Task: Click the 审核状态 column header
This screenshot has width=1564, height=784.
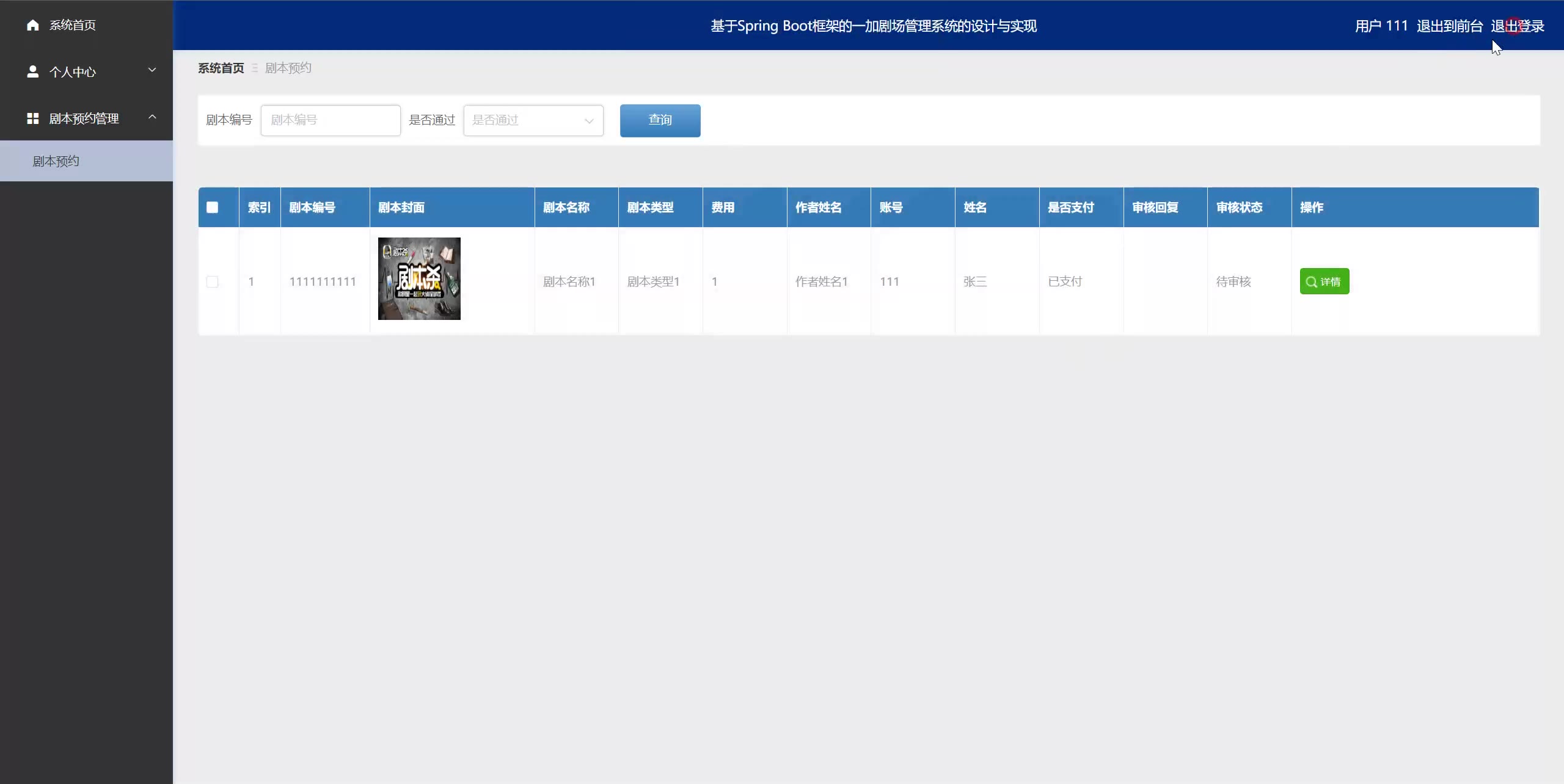Action: point(1239,208)
